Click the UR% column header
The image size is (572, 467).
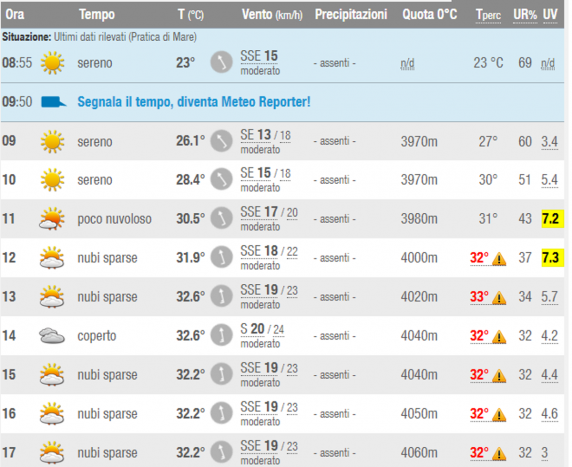pos(525,15)
